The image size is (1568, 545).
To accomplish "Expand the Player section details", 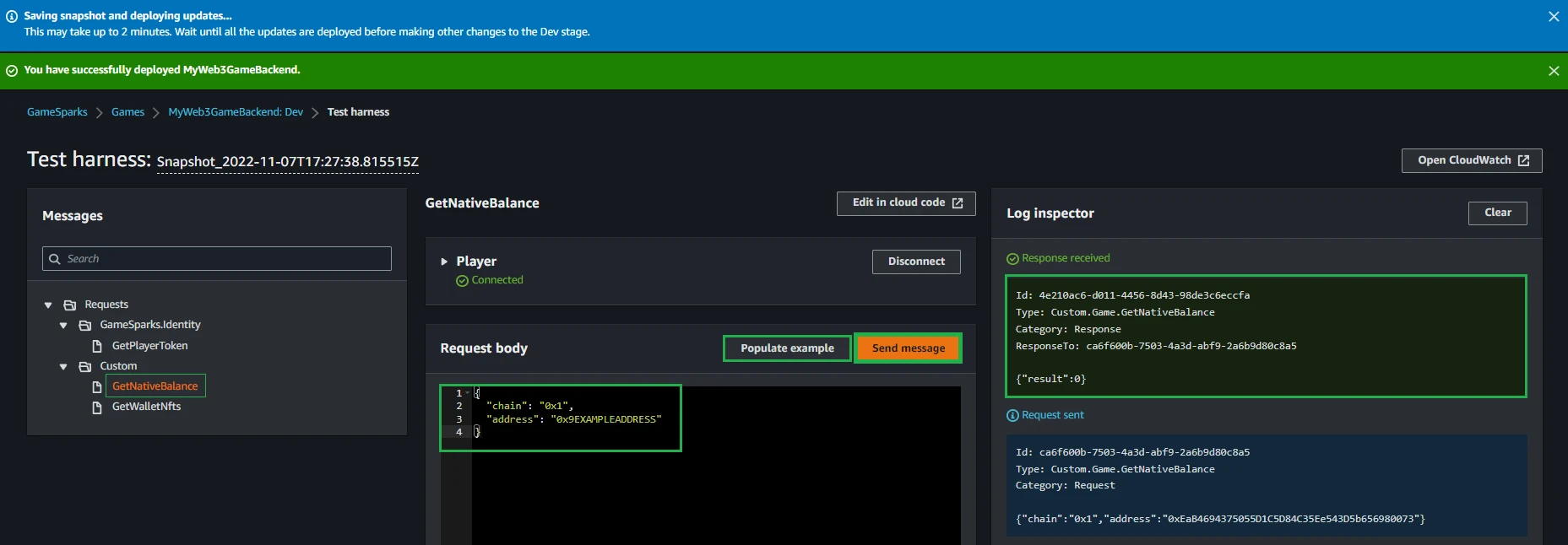I will tap(444, 262).
